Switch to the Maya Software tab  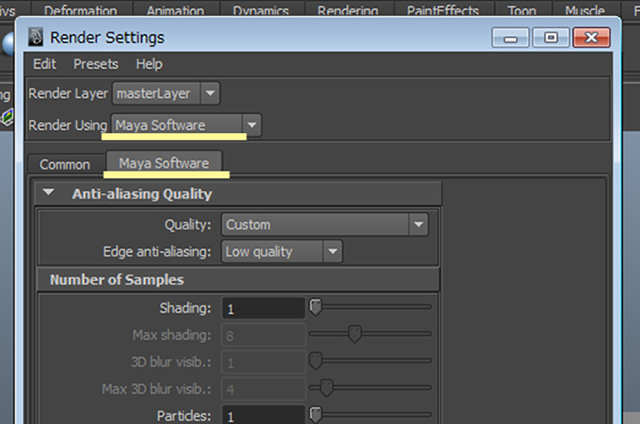click(x=164, y=163)
